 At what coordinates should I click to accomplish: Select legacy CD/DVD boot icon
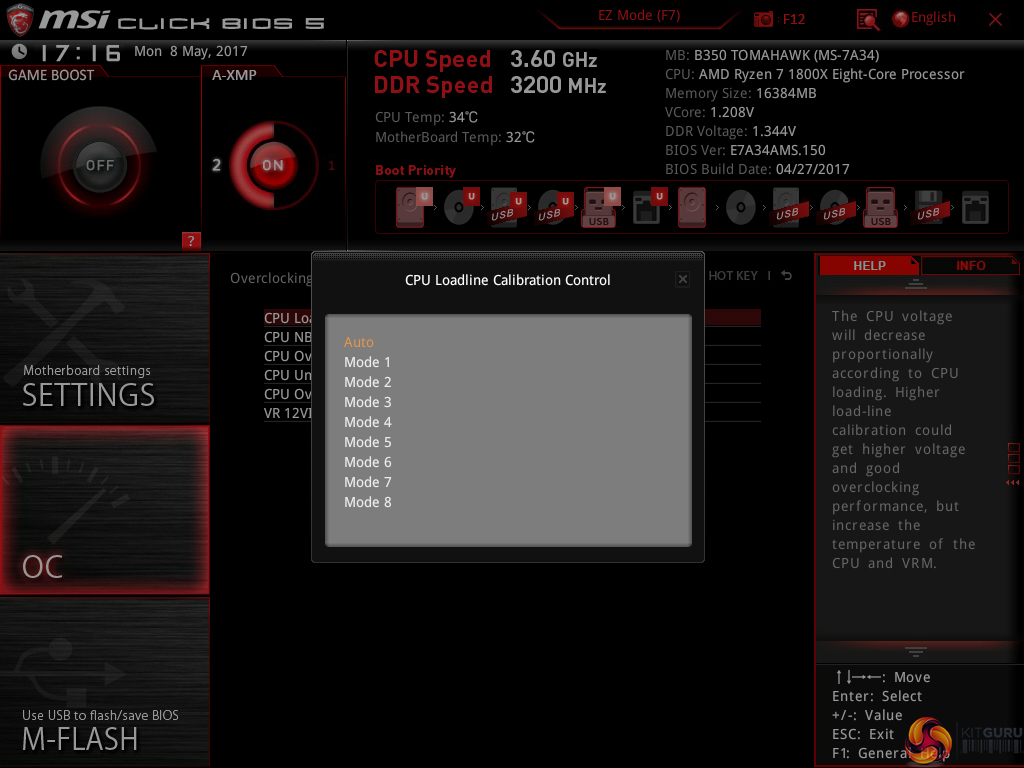(x=741, y=208)
